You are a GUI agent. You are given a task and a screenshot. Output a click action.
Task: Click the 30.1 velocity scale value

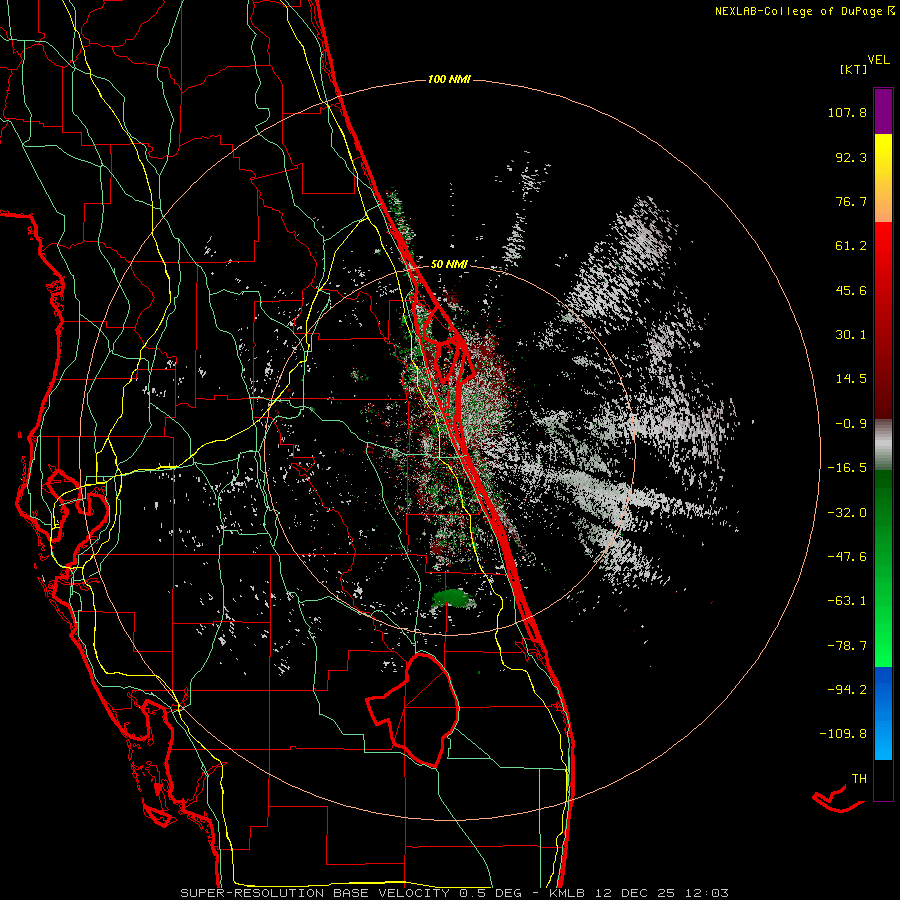tap(851, 335)
